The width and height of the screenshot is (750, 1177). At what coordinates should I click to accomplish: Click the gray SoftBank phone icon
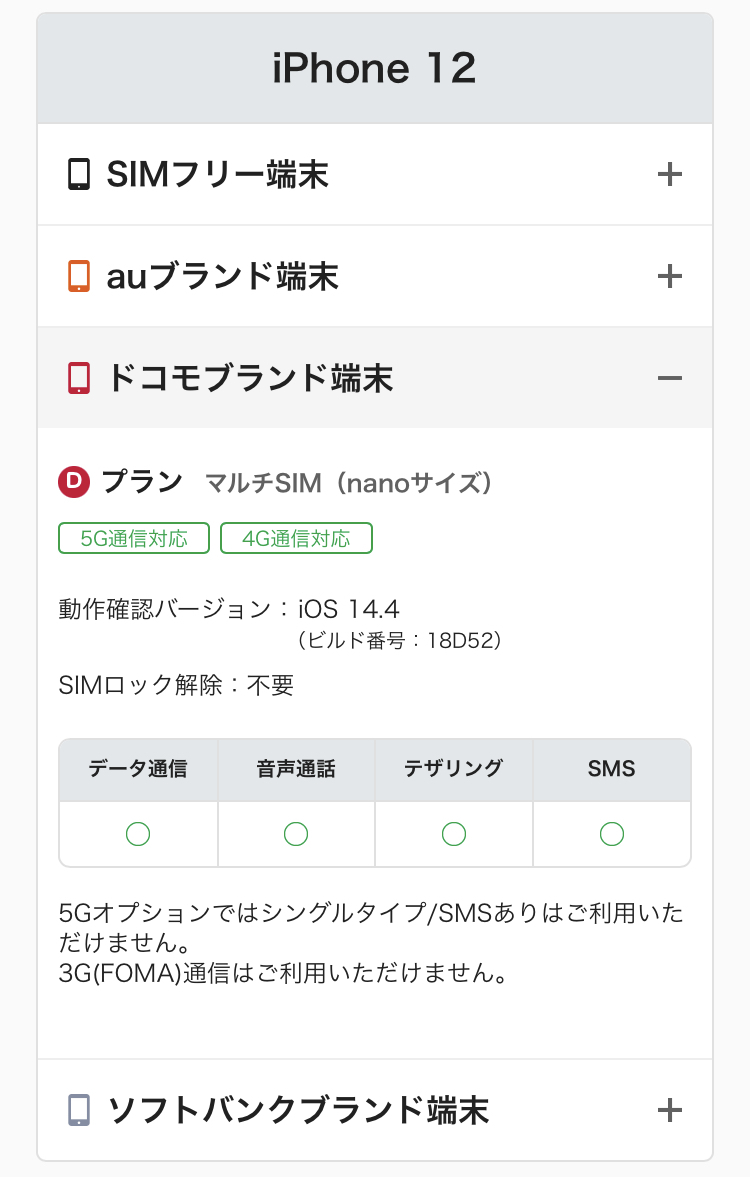(79, 1110)
